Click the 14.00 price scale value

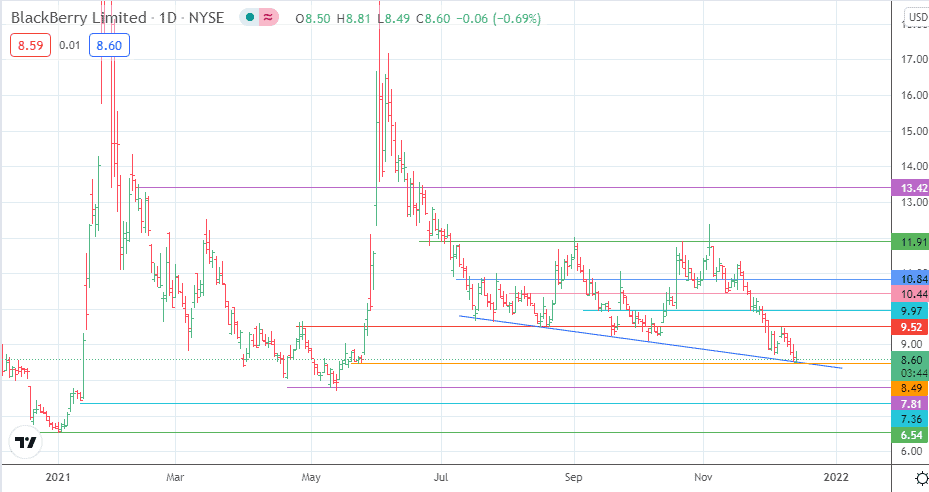click(x=914, y=167)
